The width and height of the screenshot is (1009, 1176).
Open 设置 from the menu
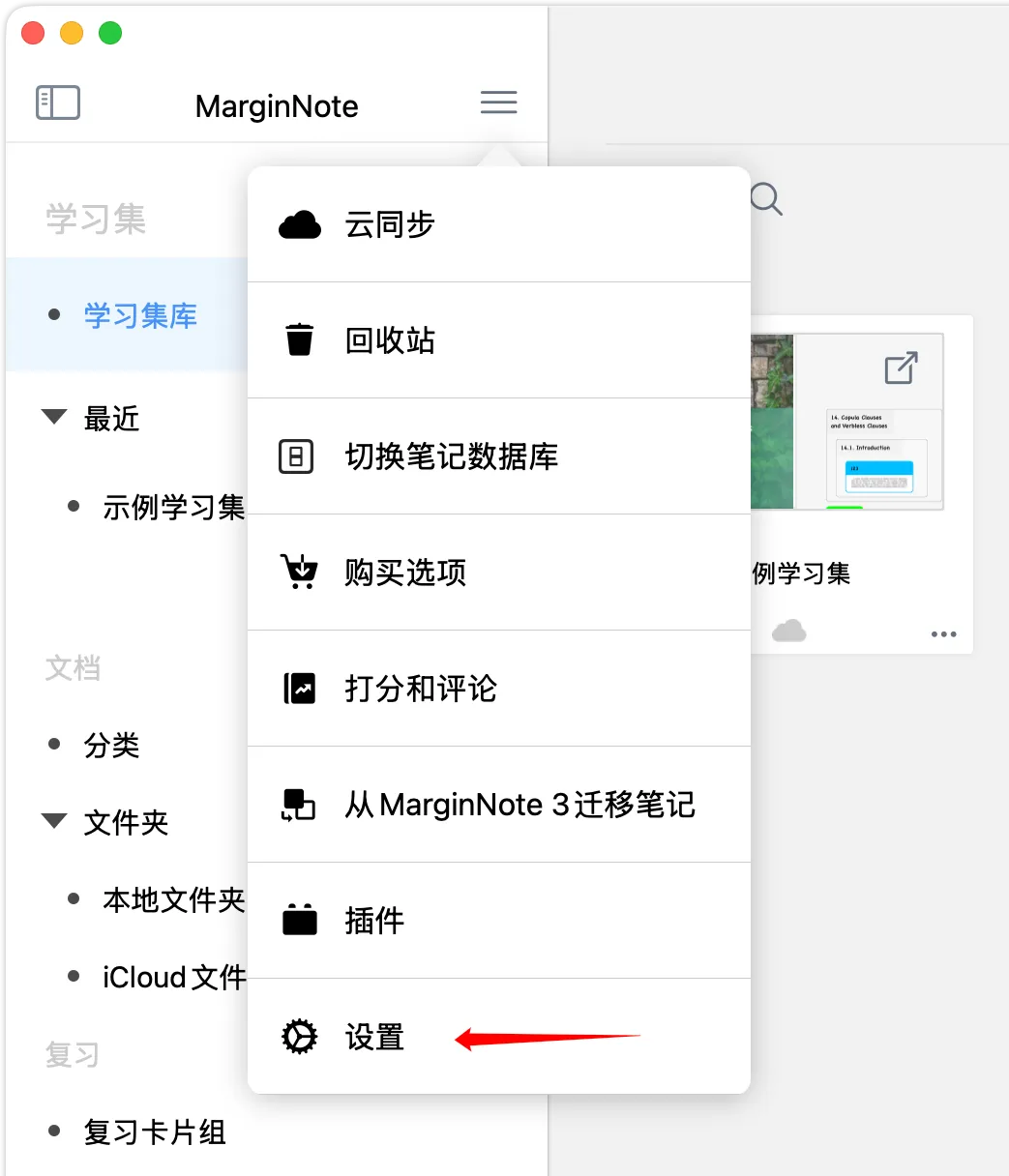pos(499,1037)
